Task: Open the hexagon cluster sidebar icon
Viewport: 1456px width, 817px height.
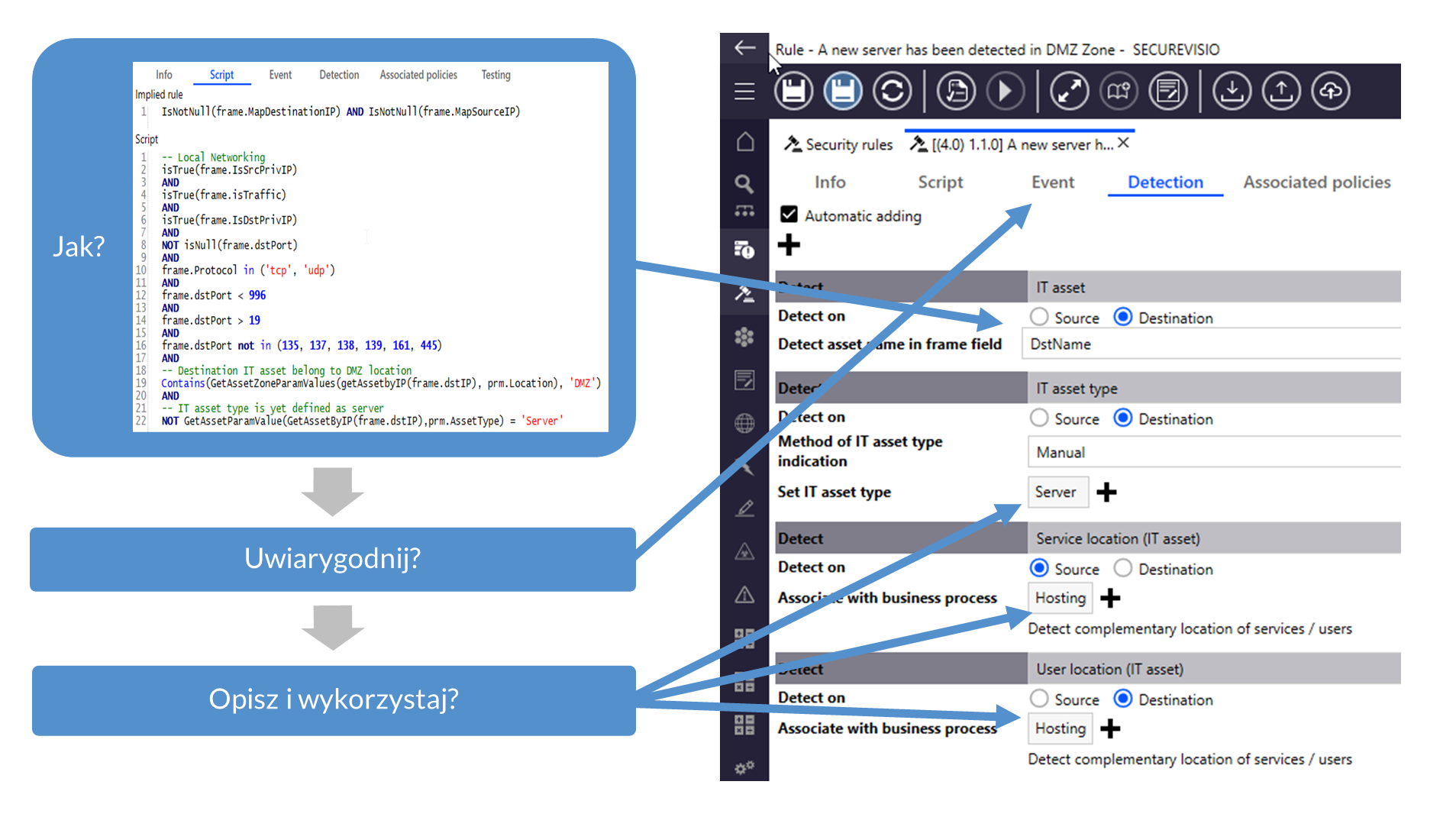Action: [x=744, y=337]
